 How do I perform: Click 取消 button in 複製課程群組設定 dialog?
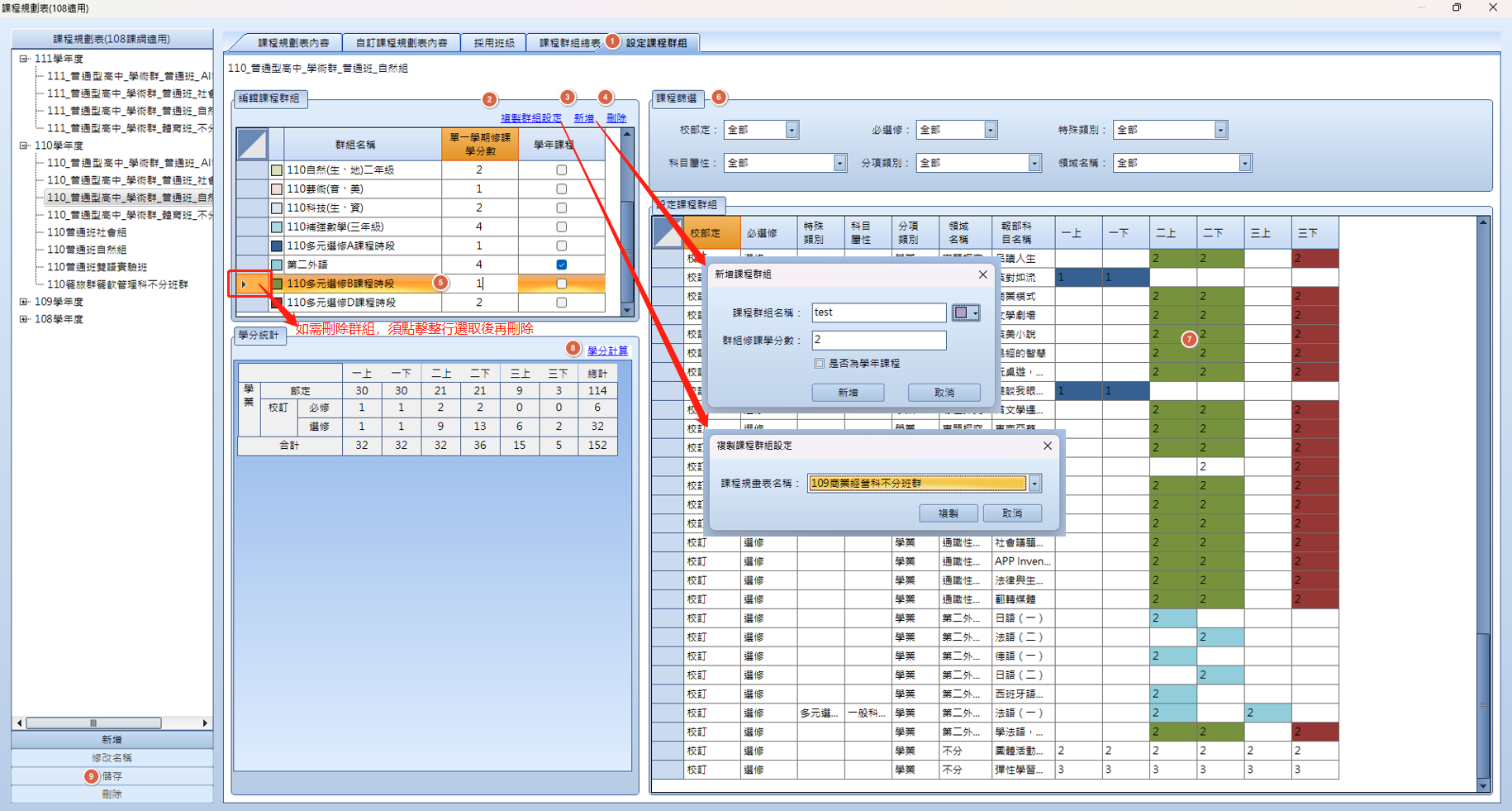[x=1012, y=513]
